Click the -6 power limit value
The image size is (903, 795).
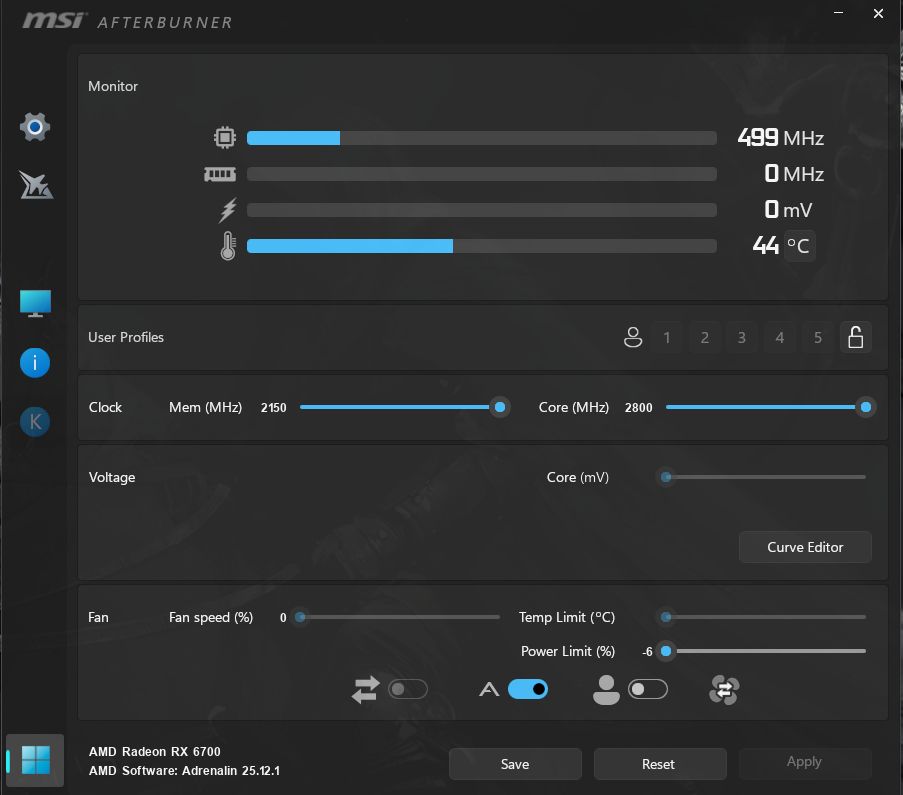click(647, 652)
